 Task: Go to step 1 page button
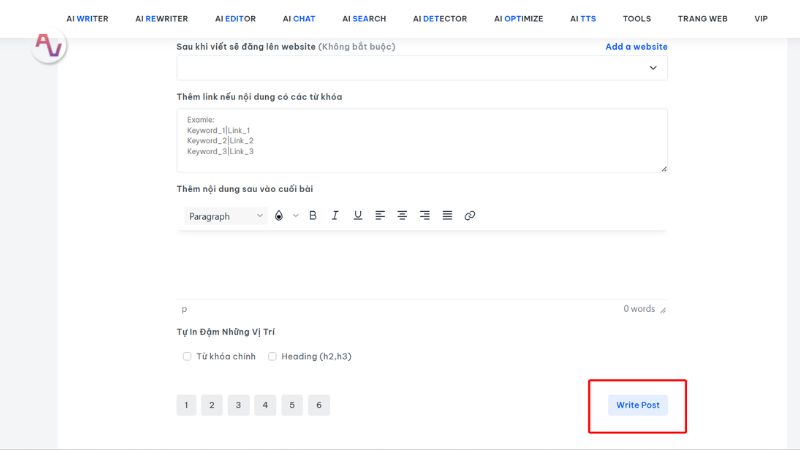186,405
